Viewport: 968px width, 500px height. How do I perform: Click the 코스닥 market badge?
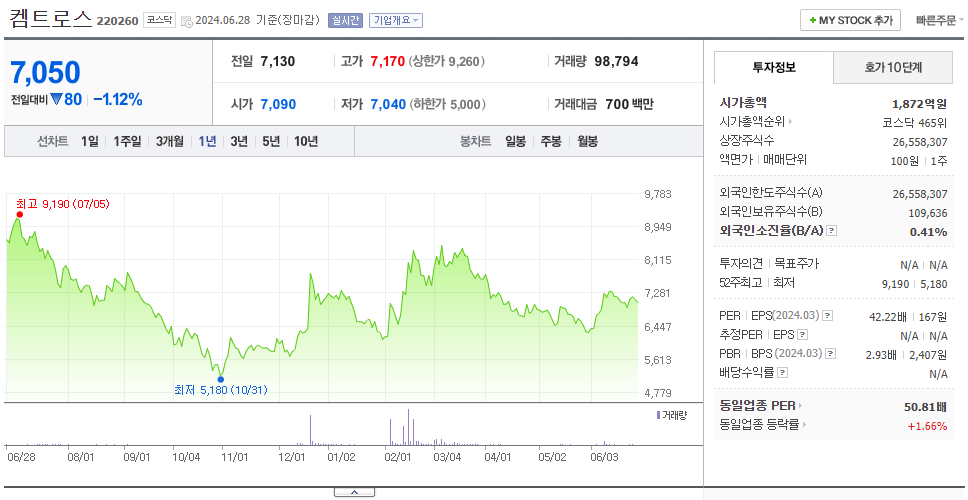point(159,20)
